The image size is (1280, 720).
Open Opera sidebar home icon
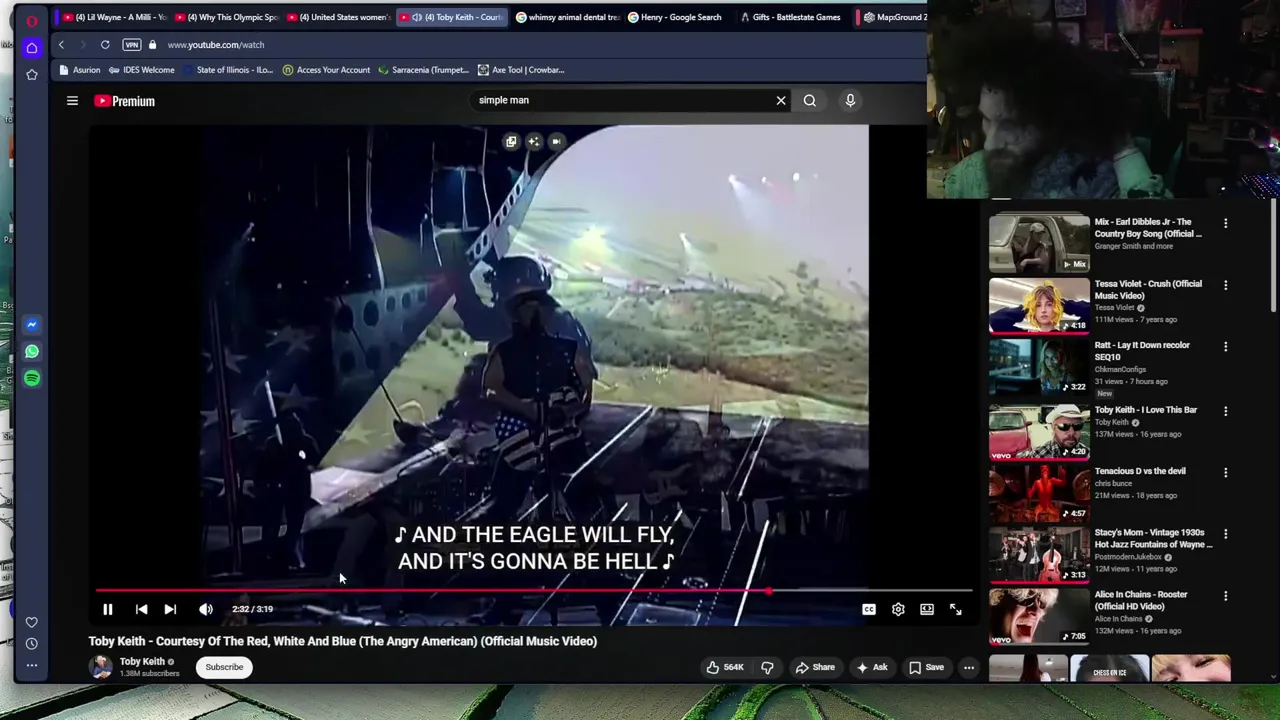(32, 47)
